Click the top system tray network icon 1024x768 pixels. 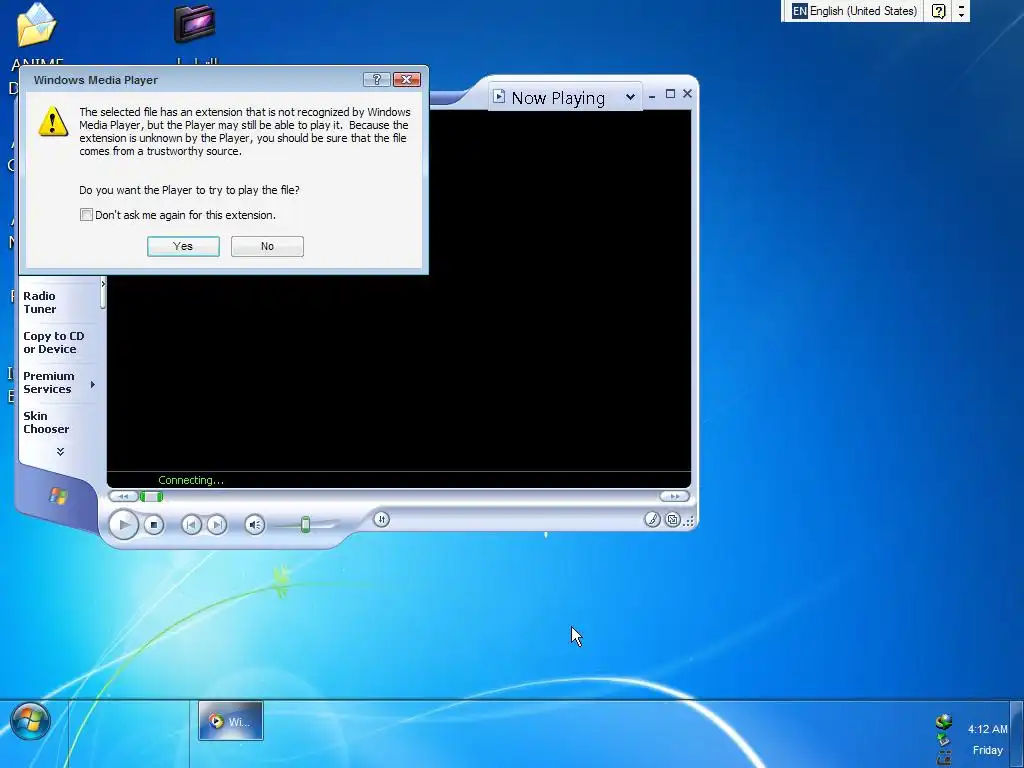[944, 722]
